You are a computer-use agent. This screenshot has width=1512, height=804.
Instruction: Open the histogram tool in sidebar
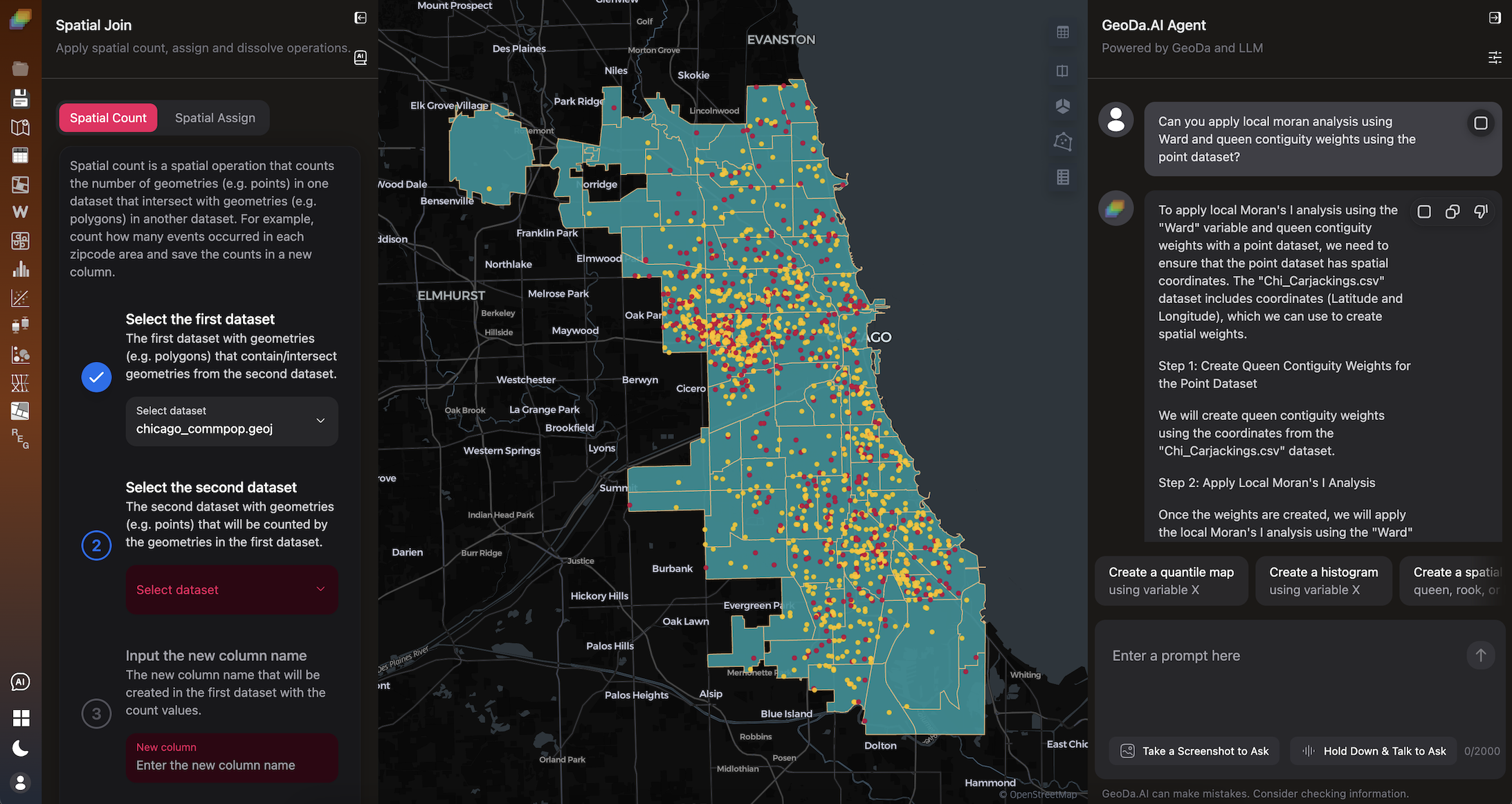(x=20, y=269)
